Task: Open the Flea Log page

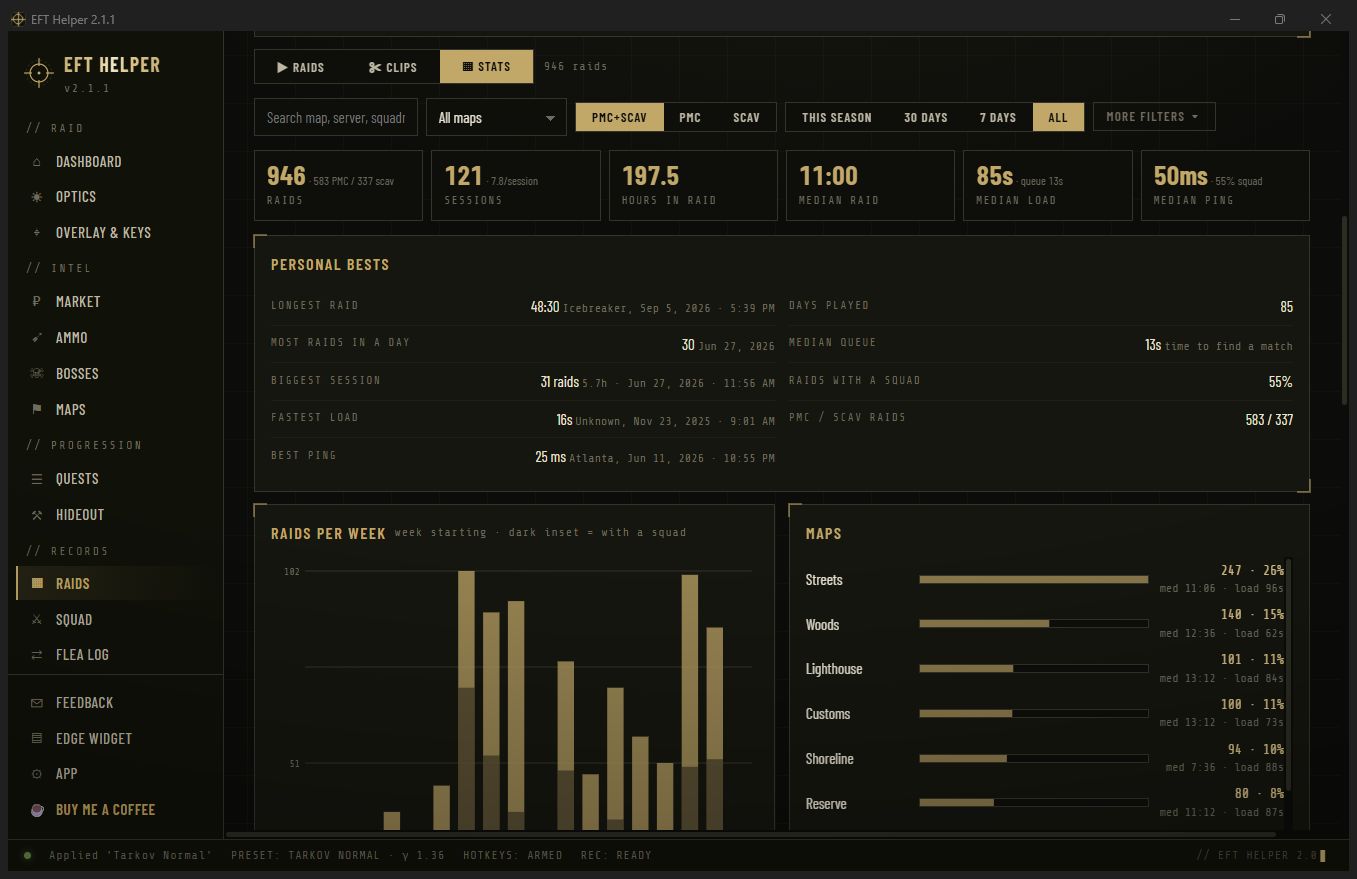Action: 115,655
